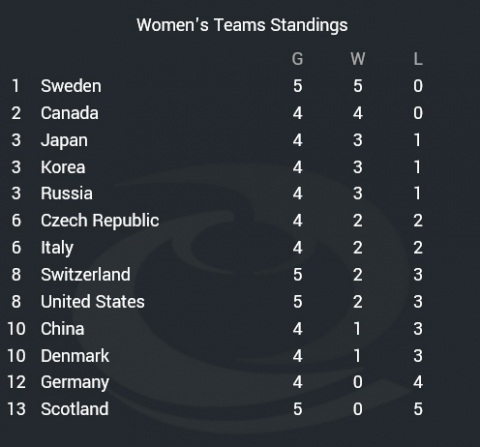480x447 pixels.
Task: Click the W wins column header
Action: coord(358,59)
